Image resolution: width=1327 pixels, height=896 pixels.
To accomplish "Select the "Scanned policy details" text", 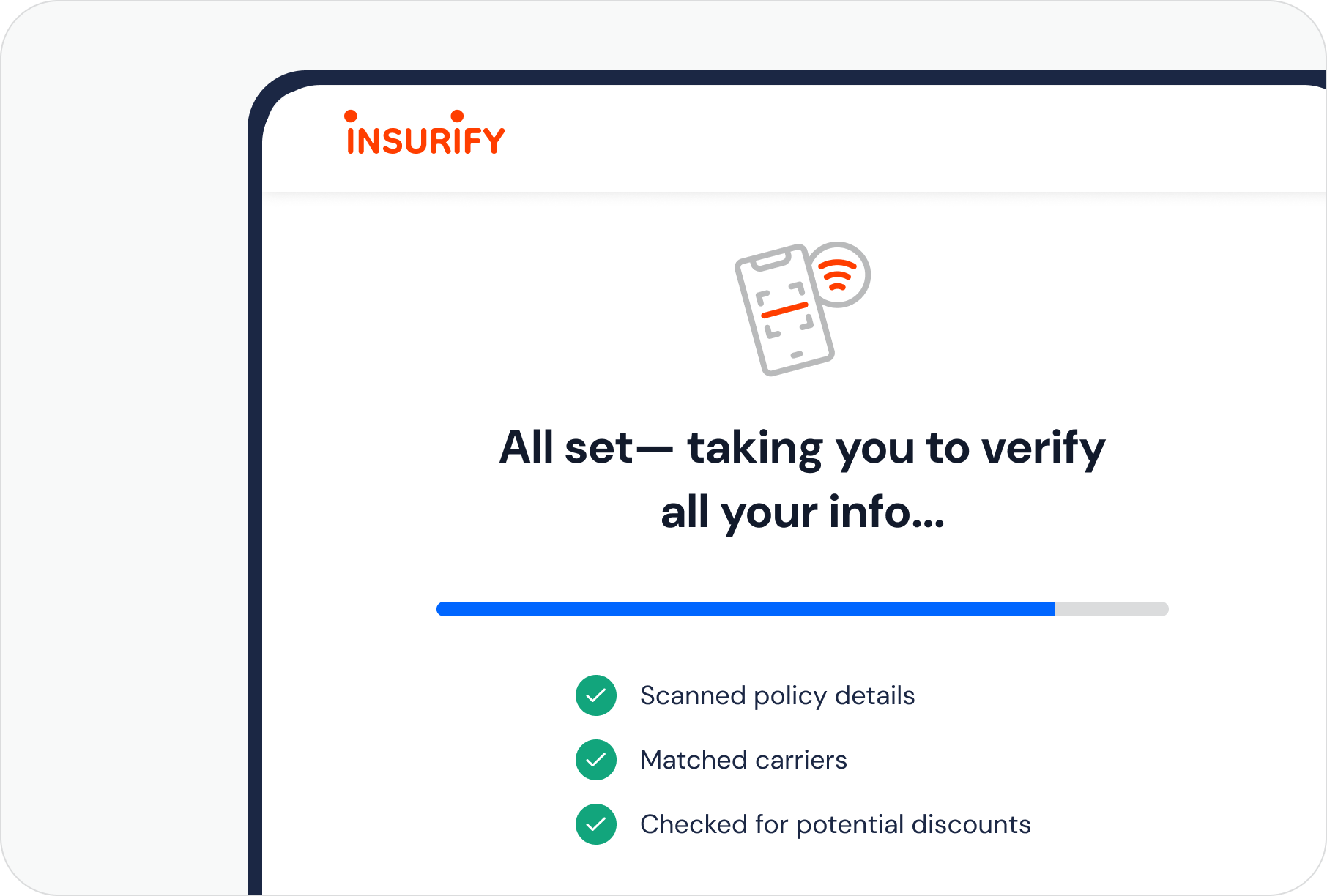I will point(777,695).
